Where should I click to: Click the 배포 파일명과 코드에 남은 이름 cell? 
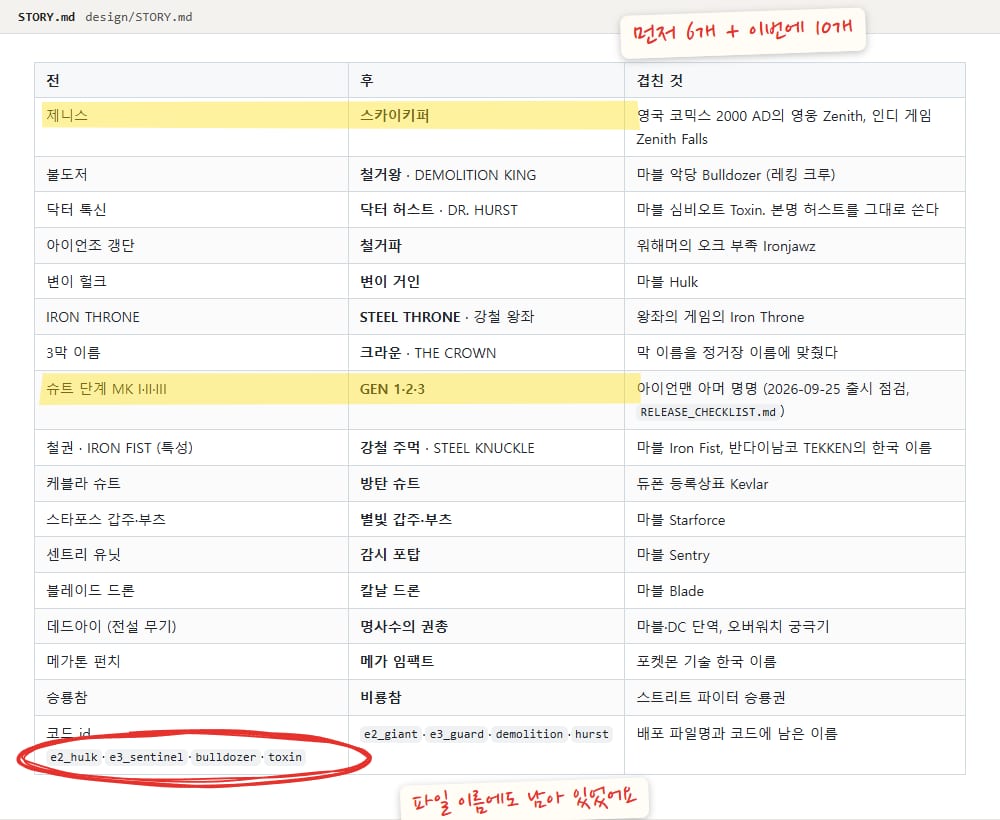(795, 745)
